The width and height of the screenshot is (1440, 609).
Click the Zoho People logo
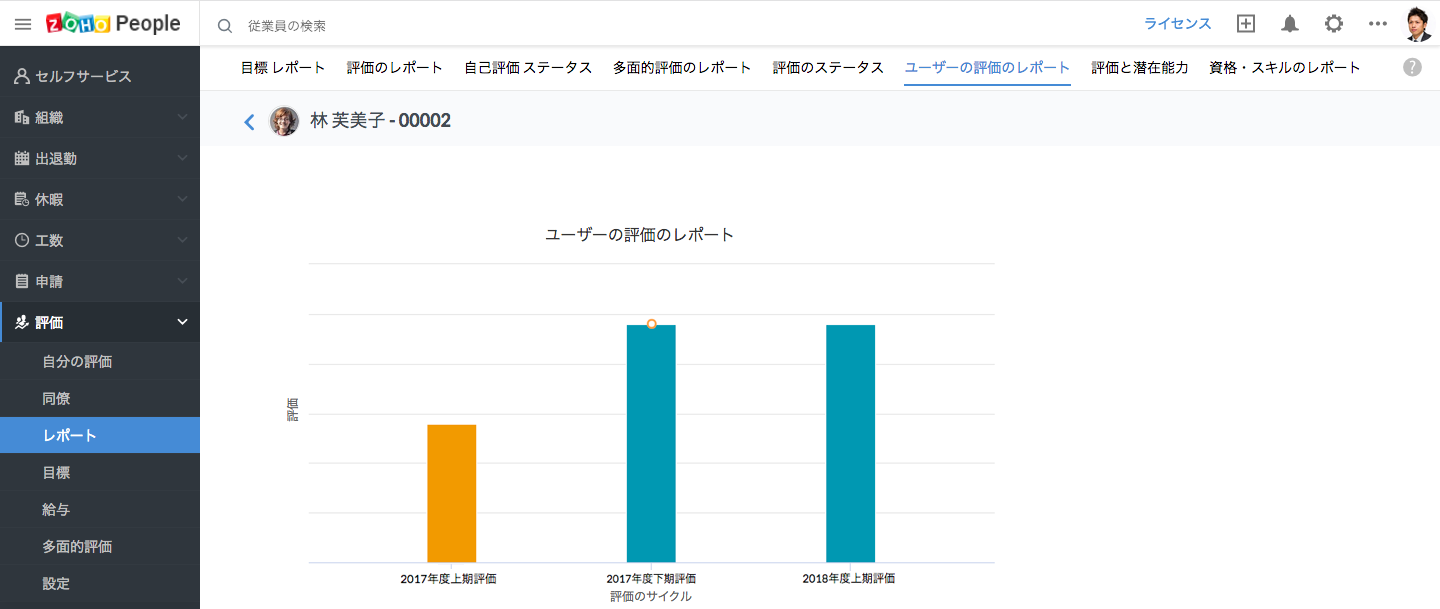click(x=113, y=24)
